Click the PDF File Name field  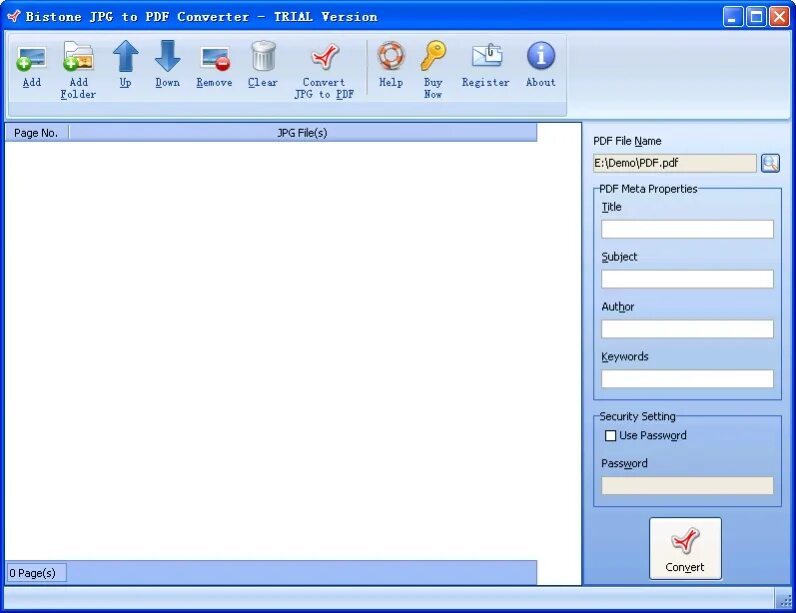tap(675, 163)
